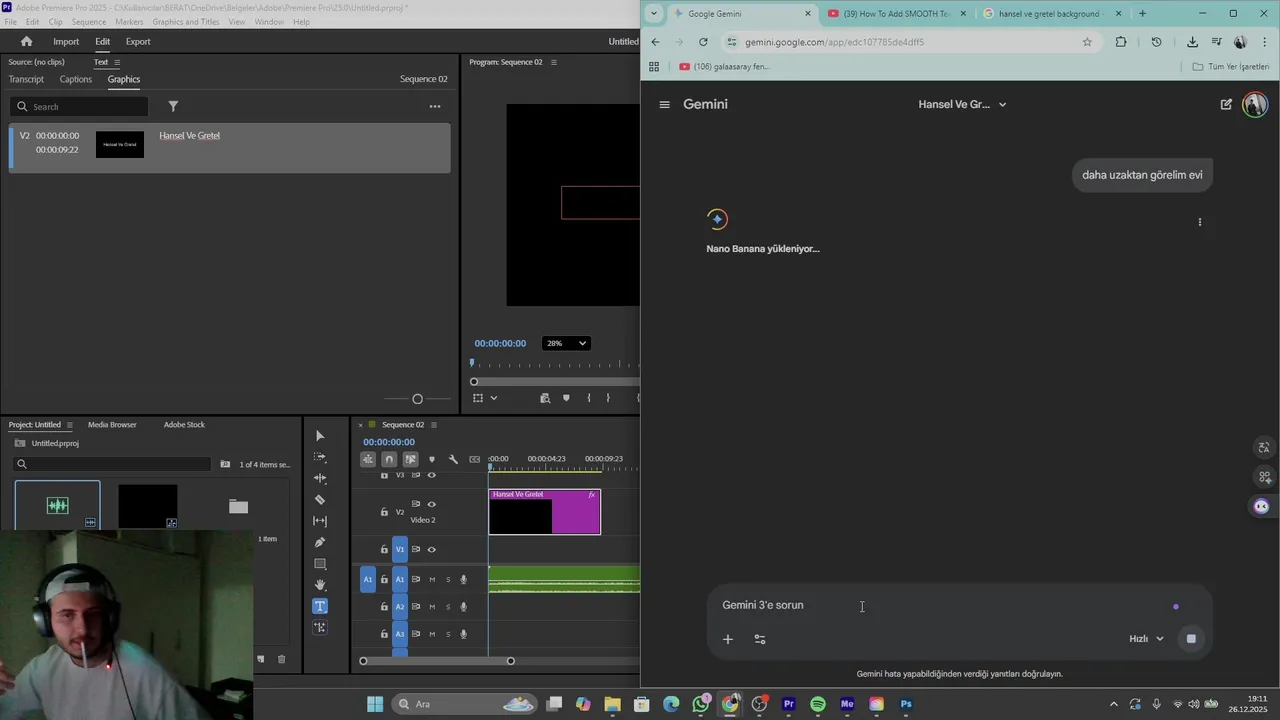The height and width of the screenshot is (720, 1280).
Task: Open Adobe Stock panel tab
Action: coord(184,424)
